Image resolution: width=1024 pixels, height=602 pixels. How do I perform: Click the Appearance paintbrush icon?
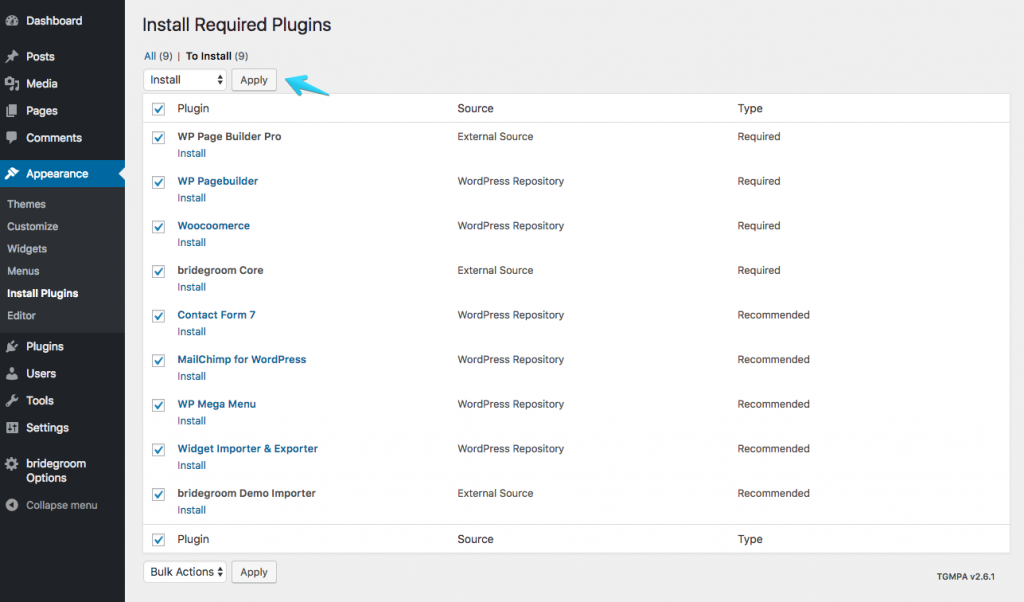pyautogui.click(x=12, y=174)
